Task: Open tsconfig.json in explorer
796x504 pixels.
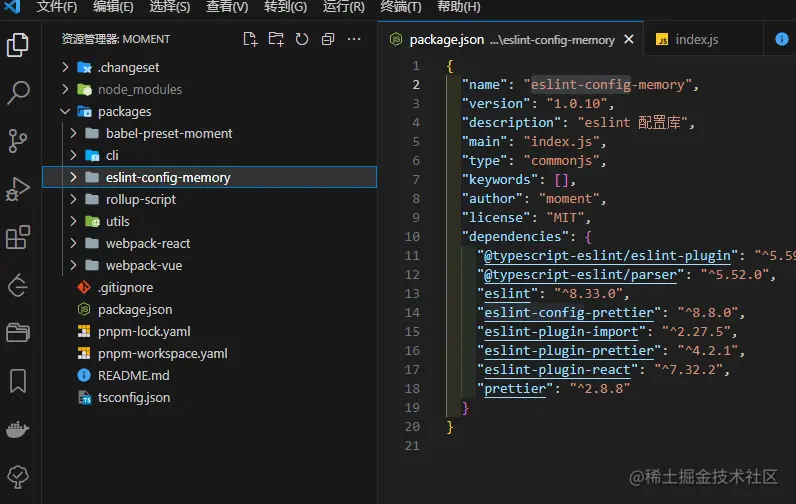Action: (134, 397)
